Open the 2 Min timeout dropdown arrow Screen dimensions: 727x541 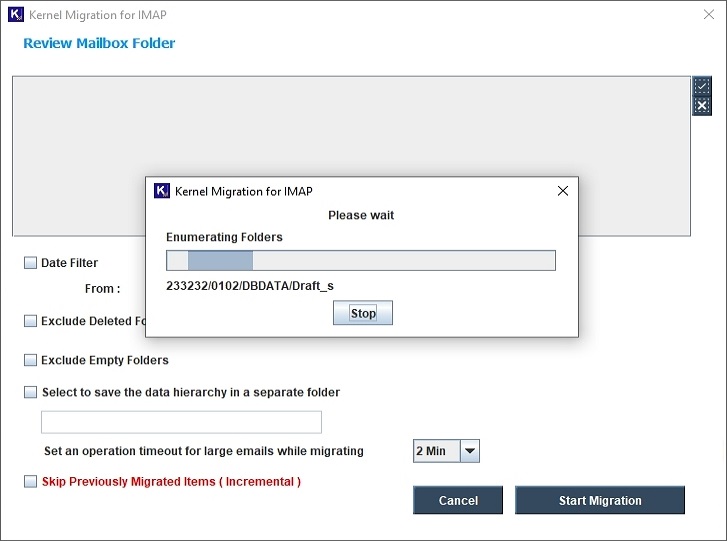tap(470, 451)
